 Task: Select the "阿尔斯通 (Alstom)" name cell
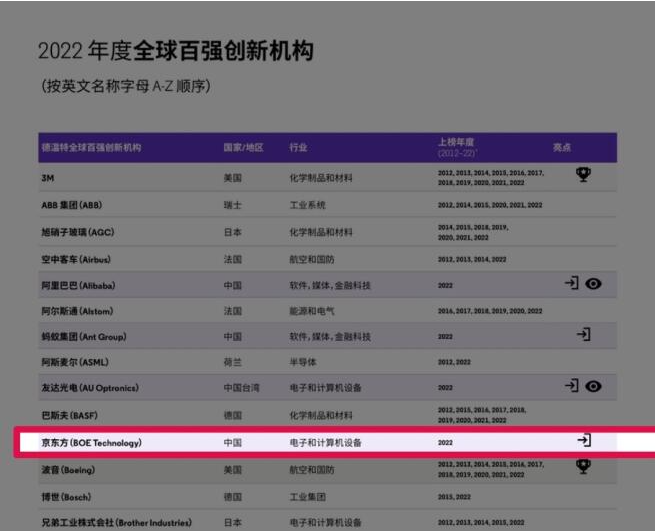click(x=77, y=311)
